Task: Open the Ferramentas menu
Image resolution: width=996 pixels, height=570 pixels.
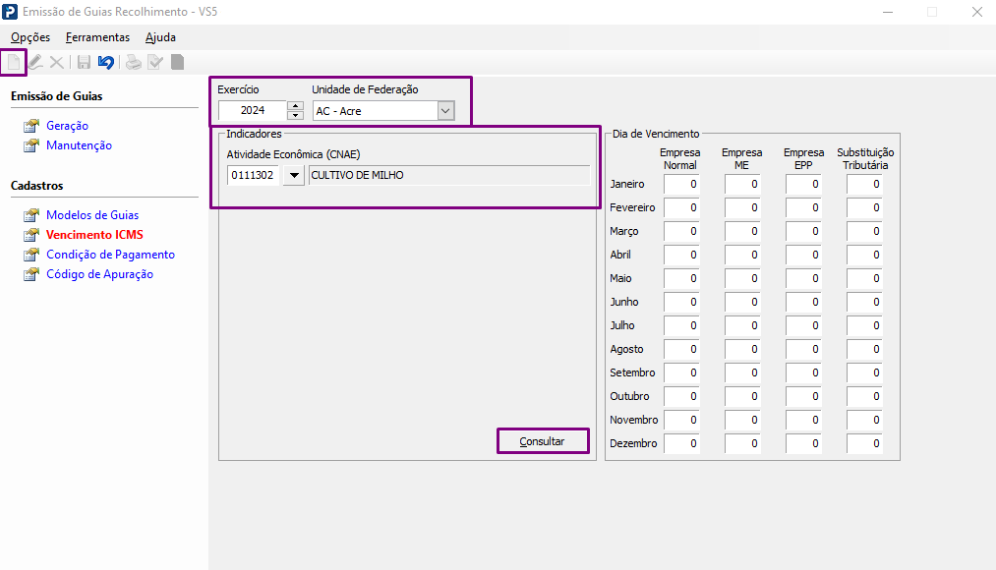Action: click(x=97, y=37)
